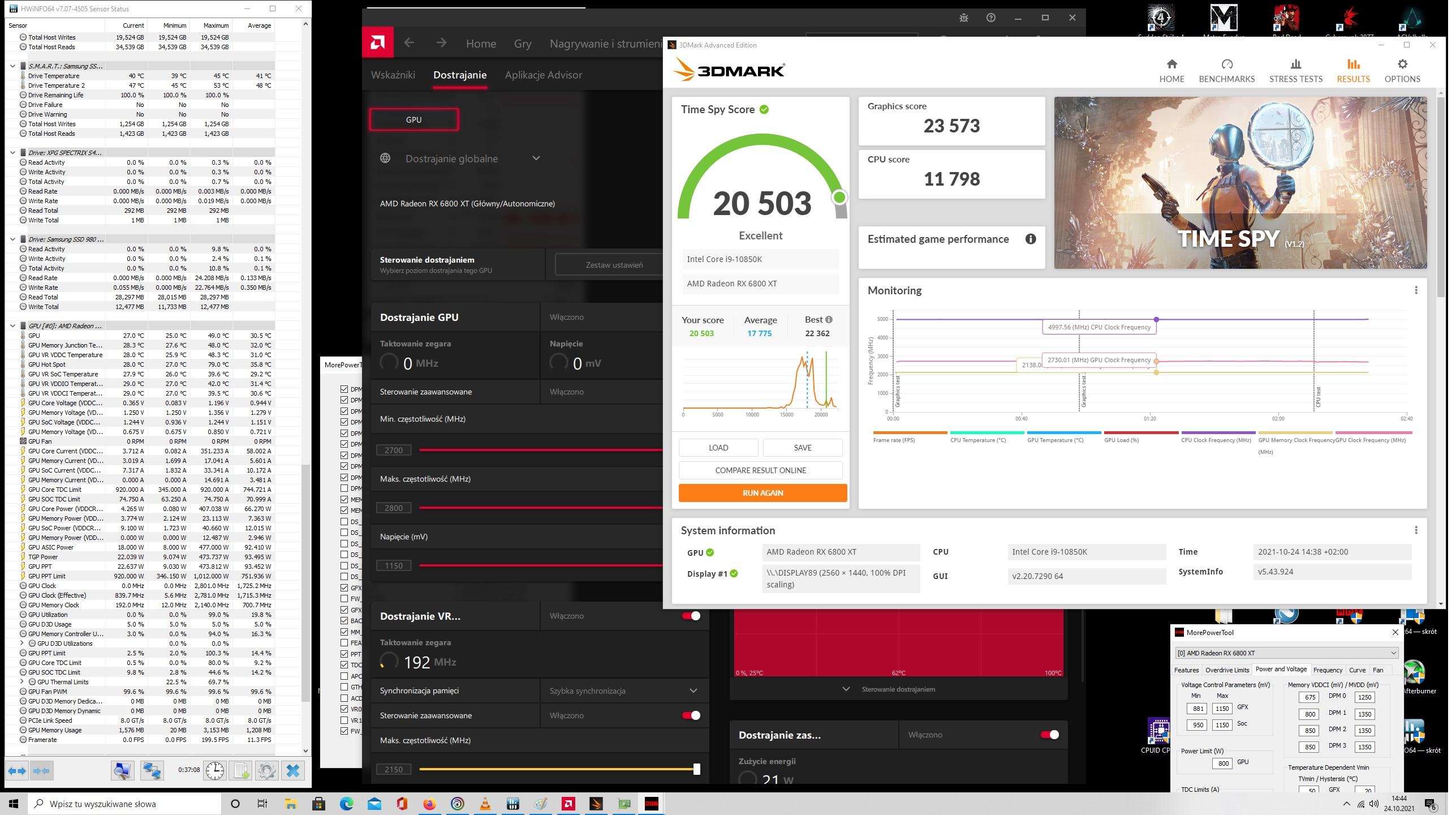
Task: Click the VRAM max frequency slider handle
Action: point(697,769)
